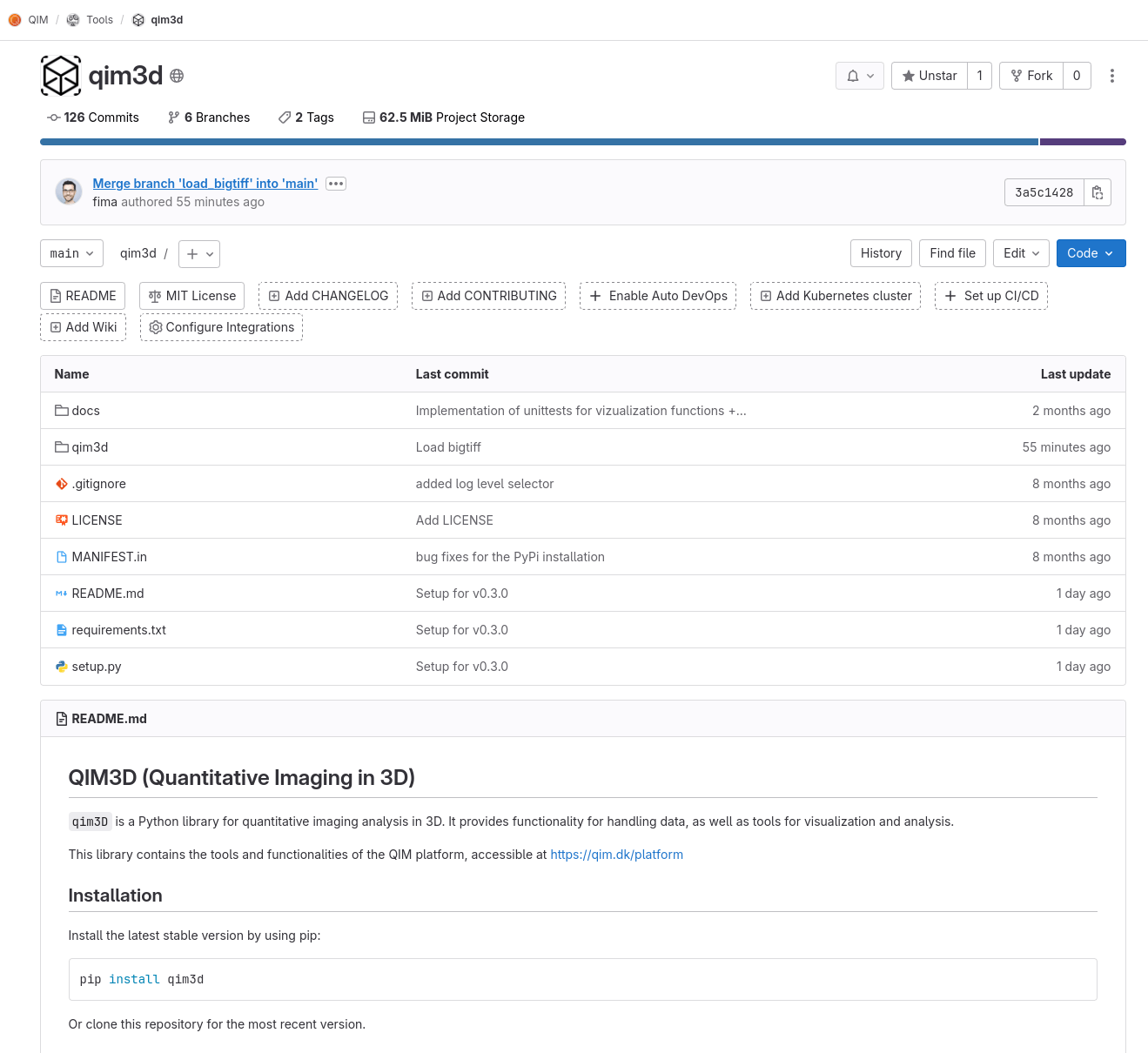Open the .gitignore file
The image size is (1148, 1053).
[x=98, y=484]
